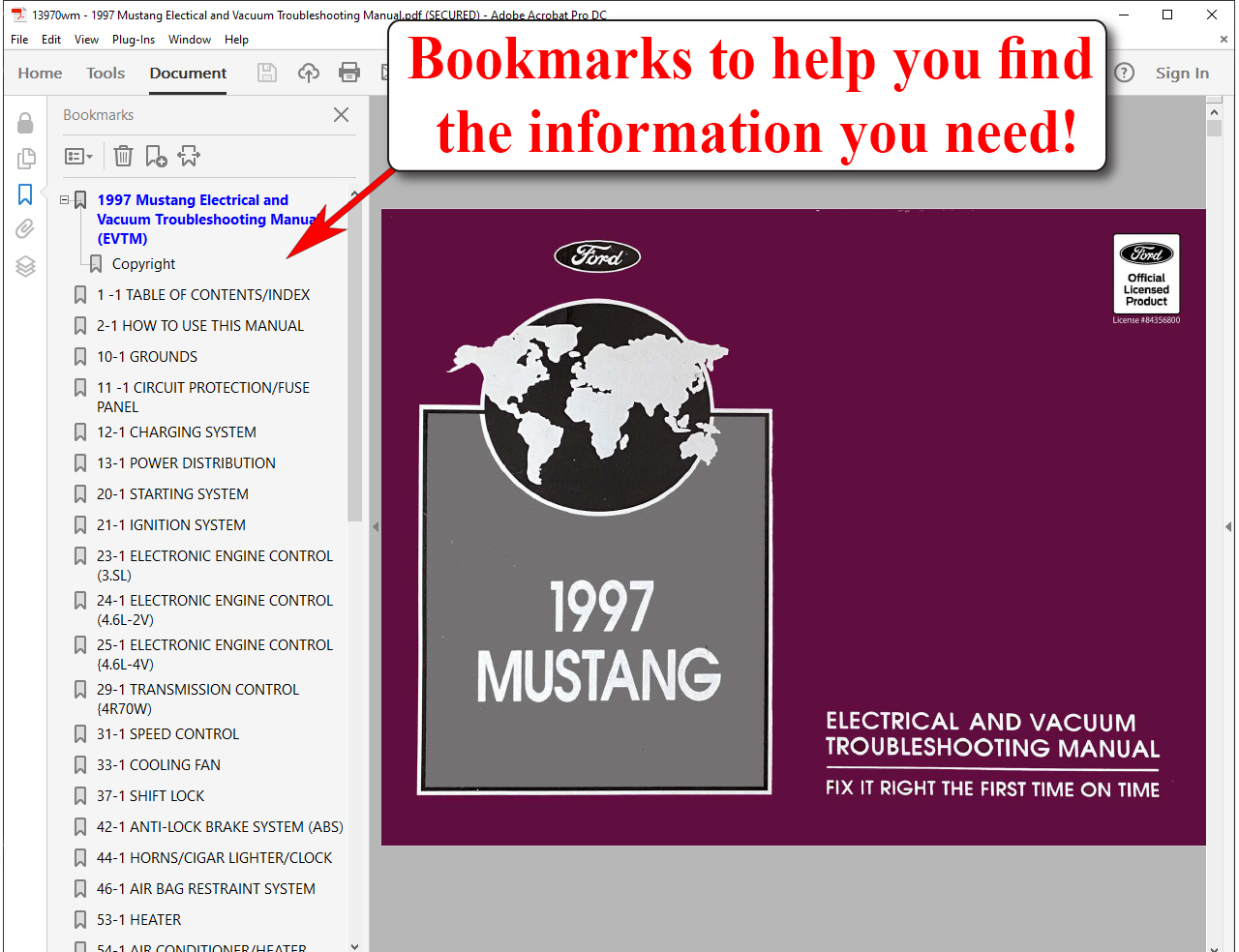
Task: Open the bookmark options dropdown menu
Action: [78, 156]
